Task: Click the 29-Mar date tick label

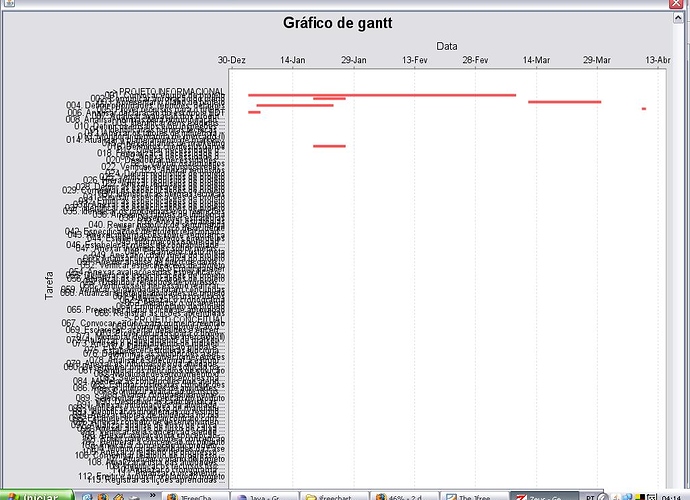Action: [x=597, y=60]
